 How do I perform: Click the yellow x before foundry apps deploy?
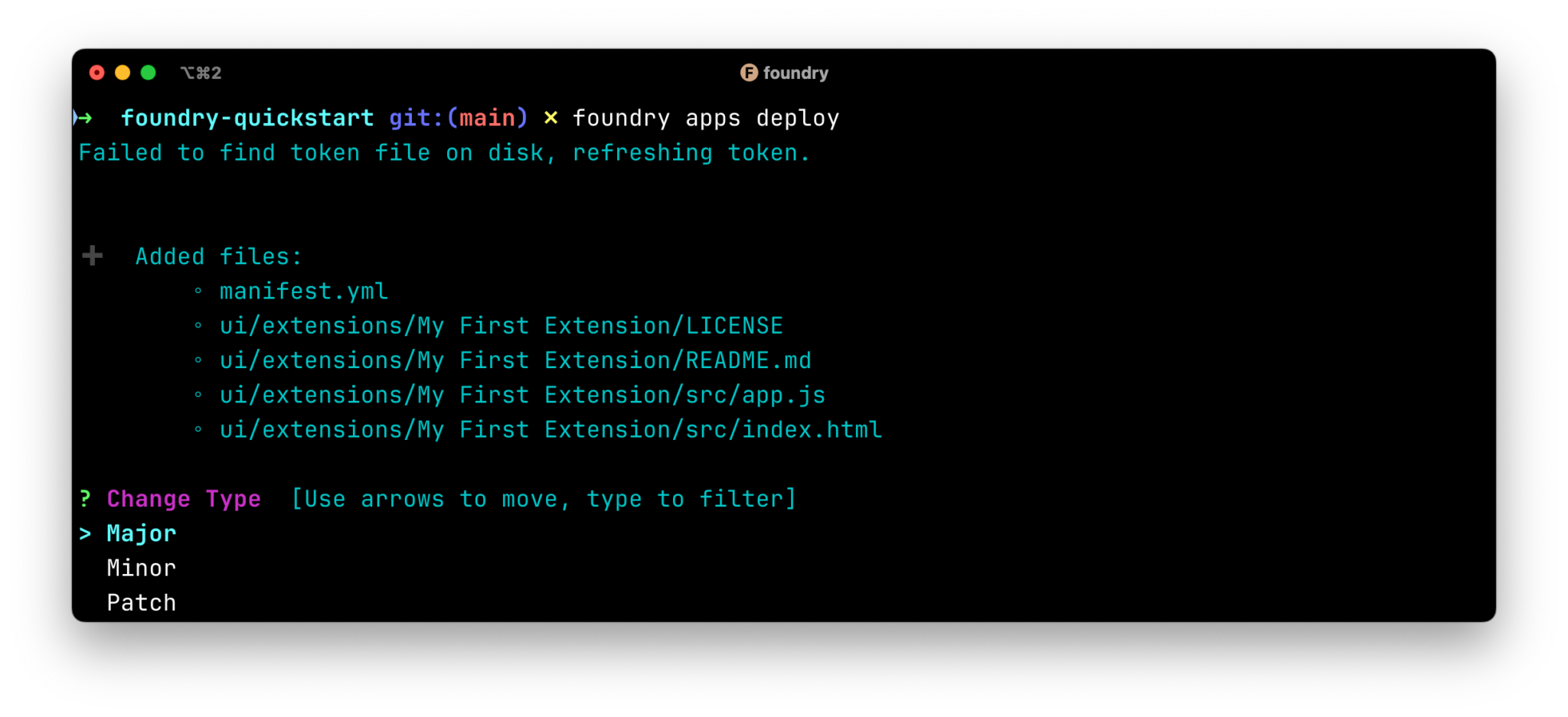coord(551,118)
